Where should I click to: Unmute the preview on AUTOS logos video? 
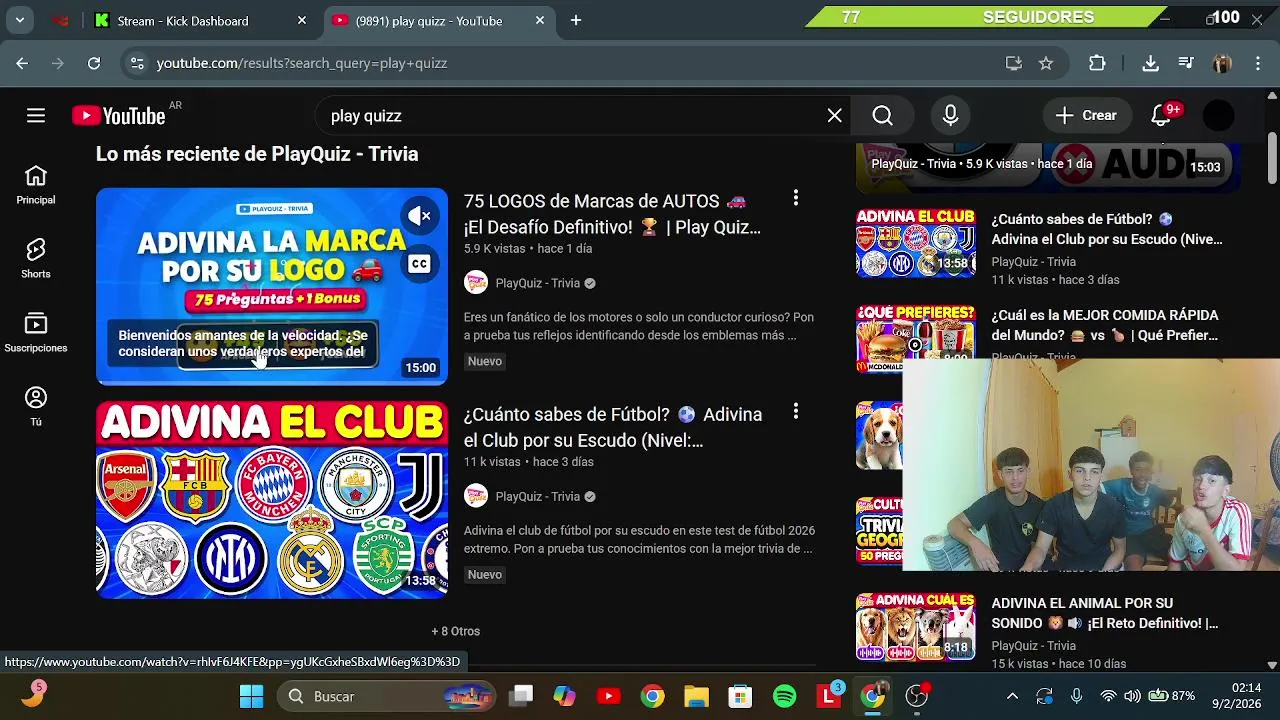[419, 216]
